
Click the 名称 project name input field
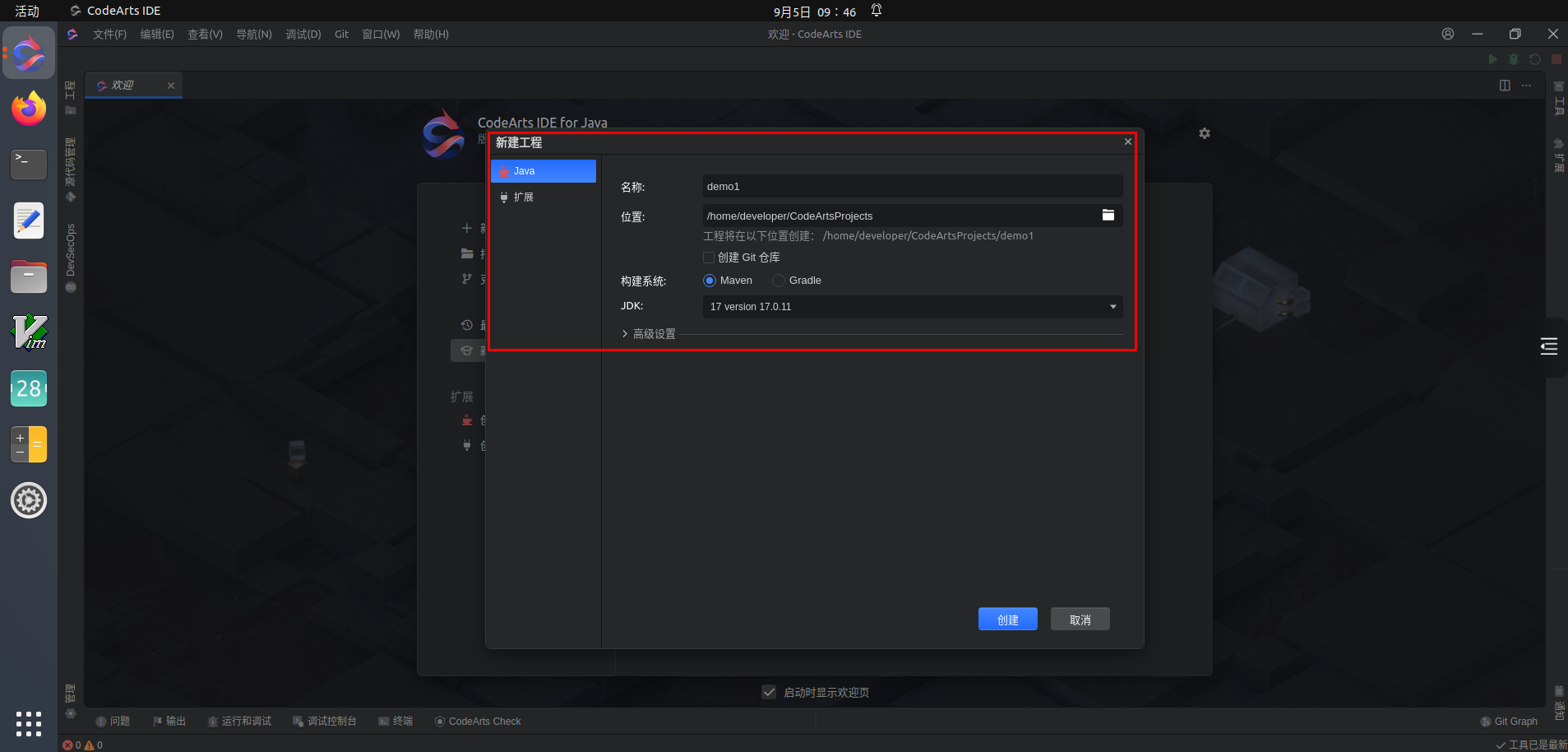tap(912, 187)
